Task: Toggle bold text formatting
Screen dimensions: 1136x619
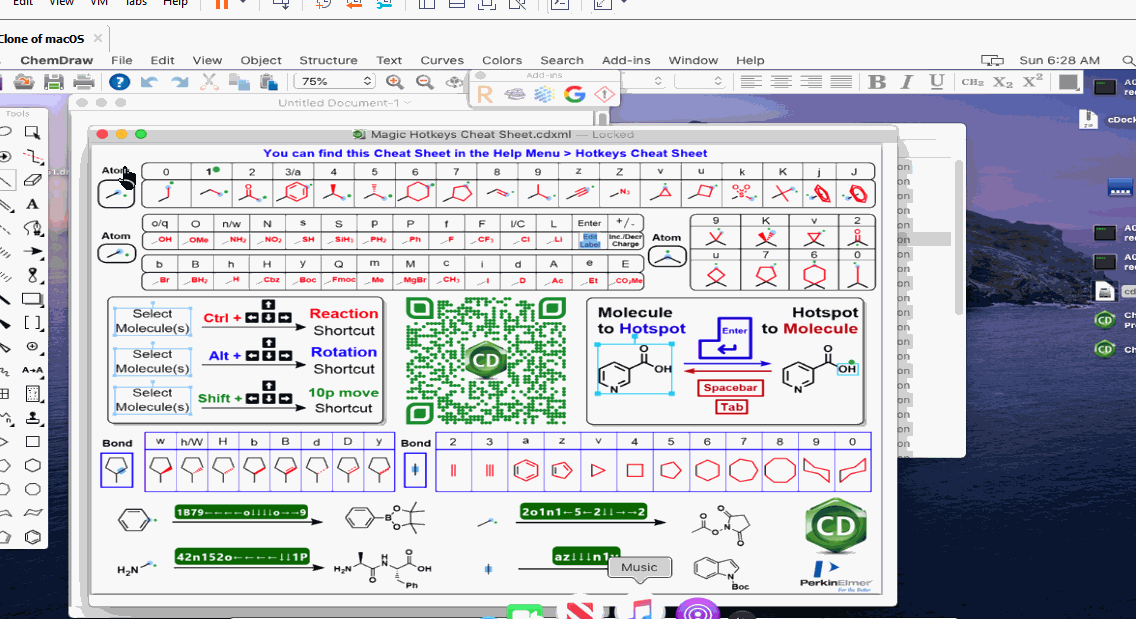Action: point(876,82)
